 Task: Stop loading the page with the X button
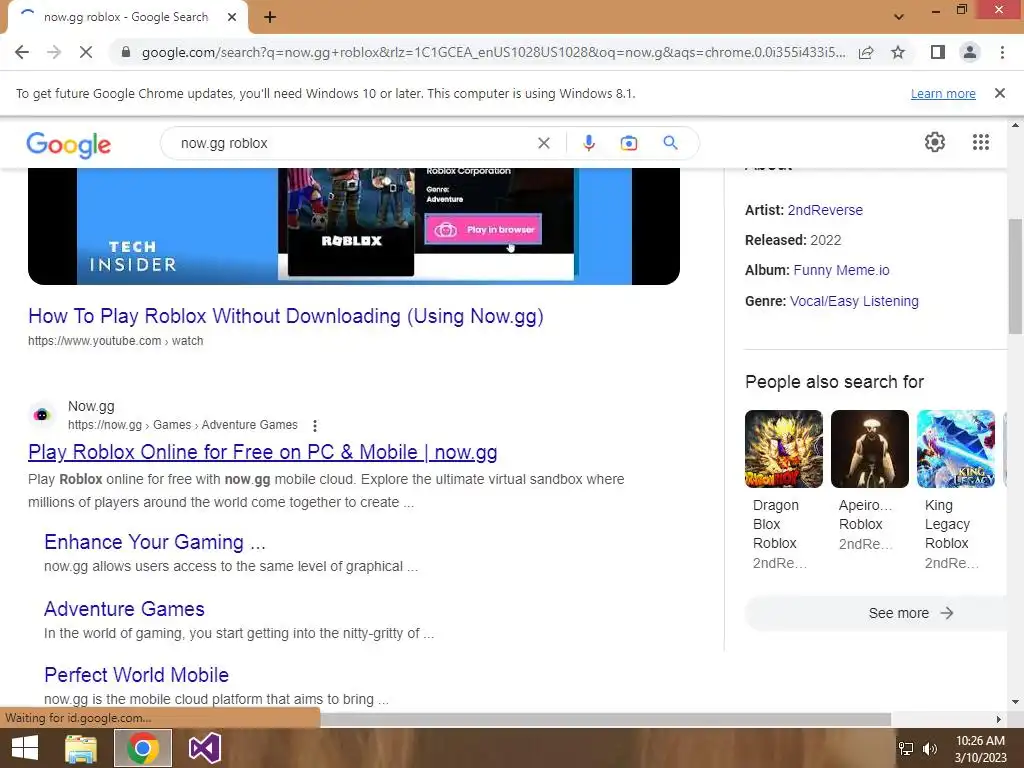pyautogui.click(x=86, y=52)
